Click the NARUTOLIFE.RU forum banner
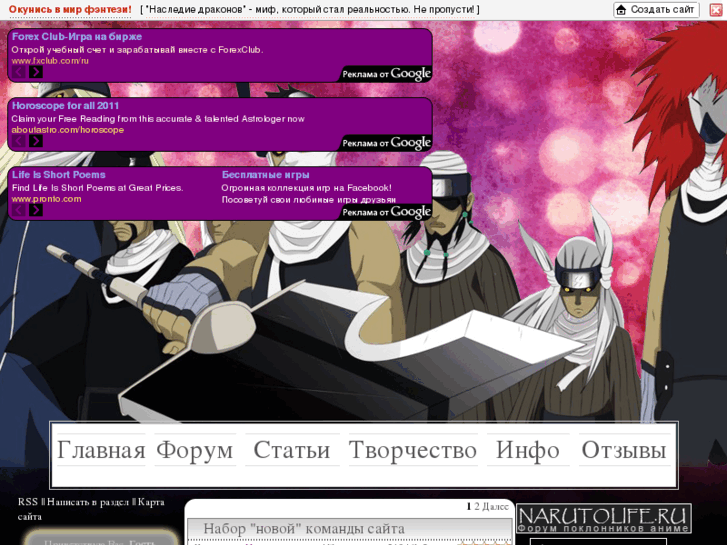Screen dimensions: 727x545 point(604,519)
